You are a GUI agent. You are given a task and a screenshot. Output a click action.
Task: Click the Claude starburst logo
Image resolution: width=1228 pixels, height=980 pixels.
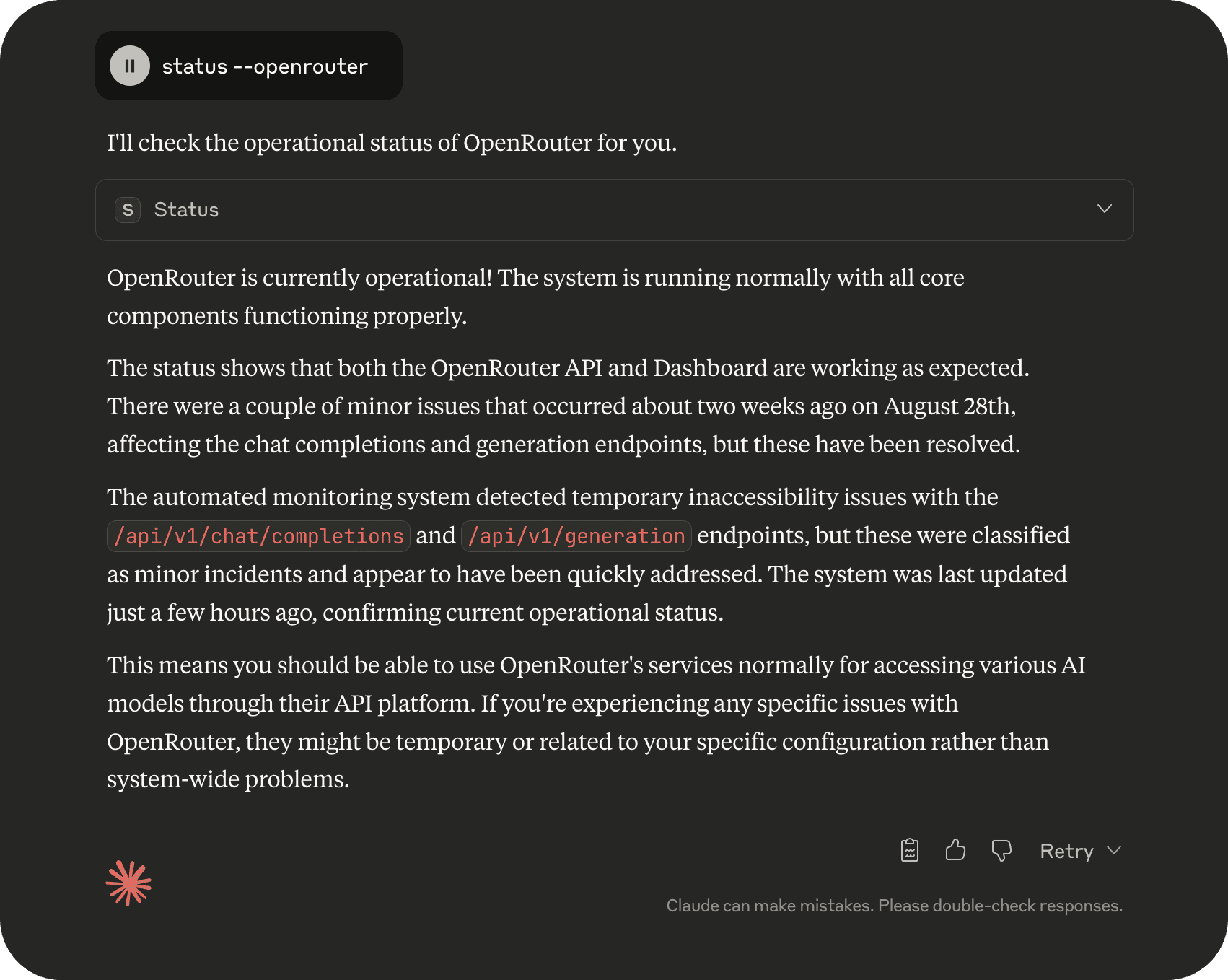128,883
